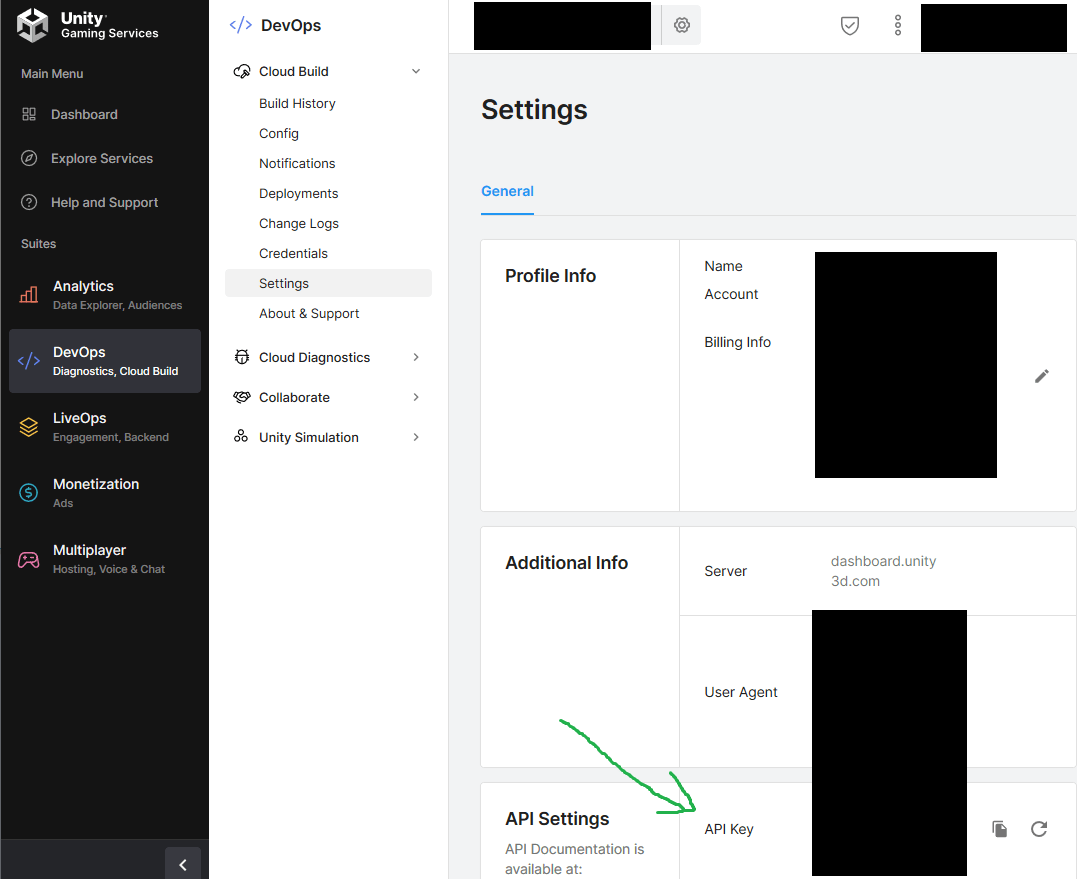Open the settings gear in top bar

[x=680, y=24]
